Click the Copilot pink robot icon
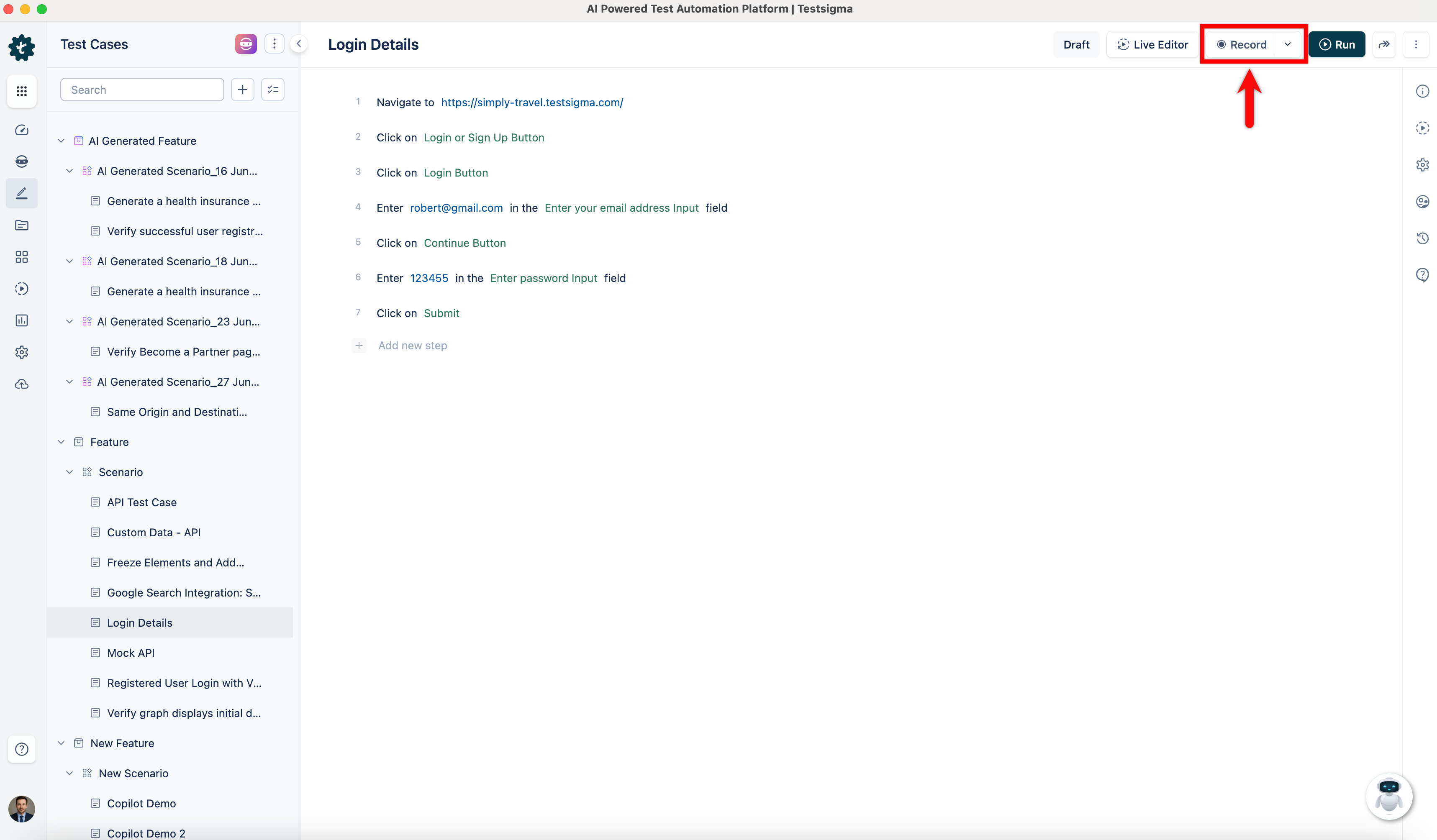The width and height of the screenshot is (1437, 840). 246,44
